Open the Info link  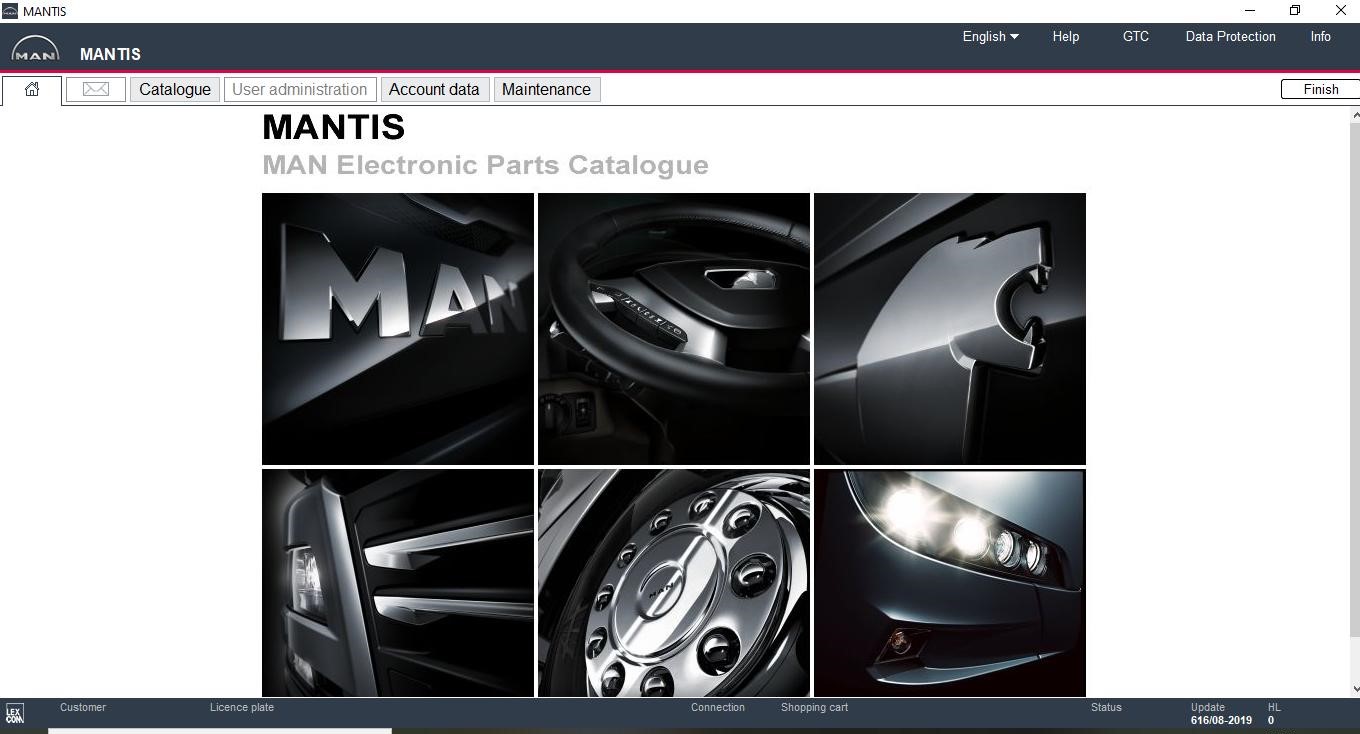pyautogui.click(x=1321, y=36)
